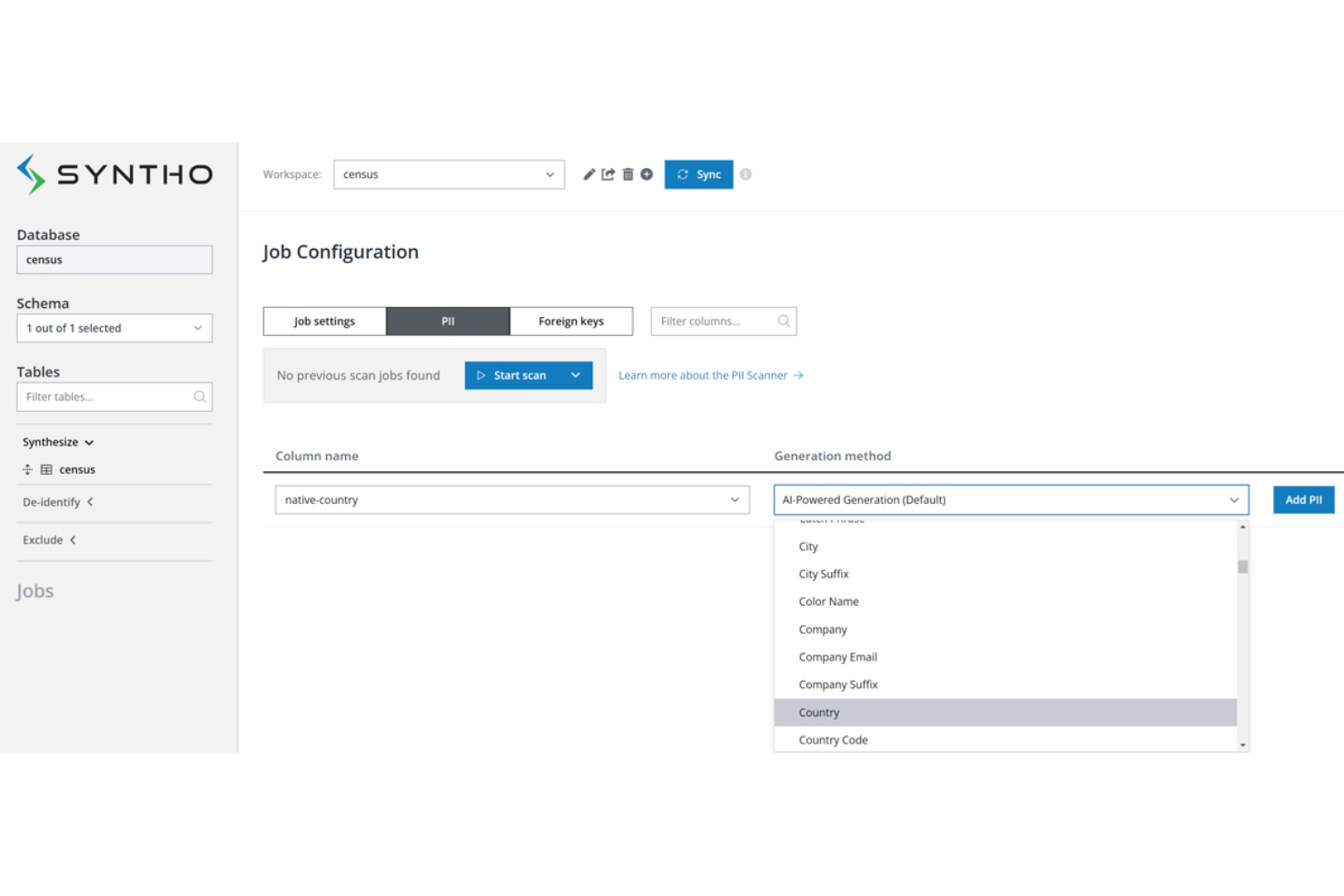Switch to the PII tab
Viewport: 1344px width, 896px height.
pyautogui.click(x=448, y=321)
